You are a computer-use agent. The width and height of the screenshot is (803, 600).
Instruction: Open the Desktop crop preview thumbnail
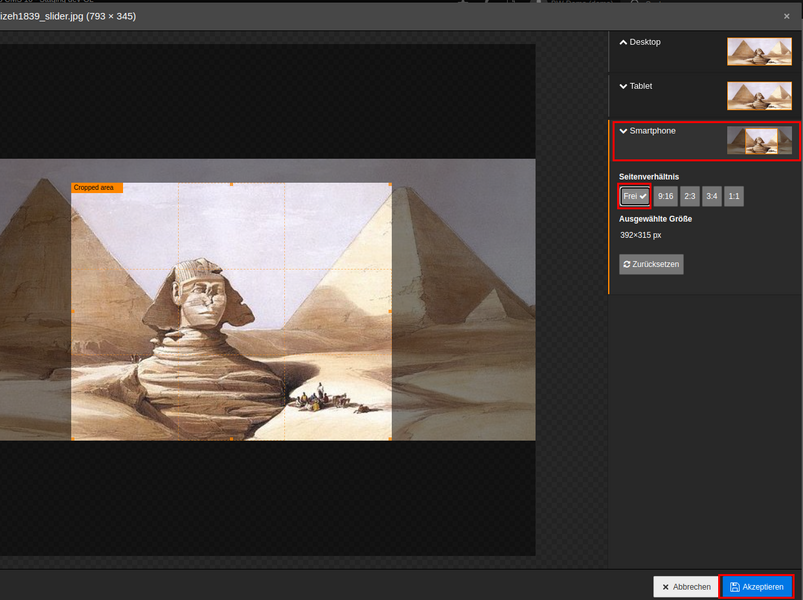click(x=759, y=51)
